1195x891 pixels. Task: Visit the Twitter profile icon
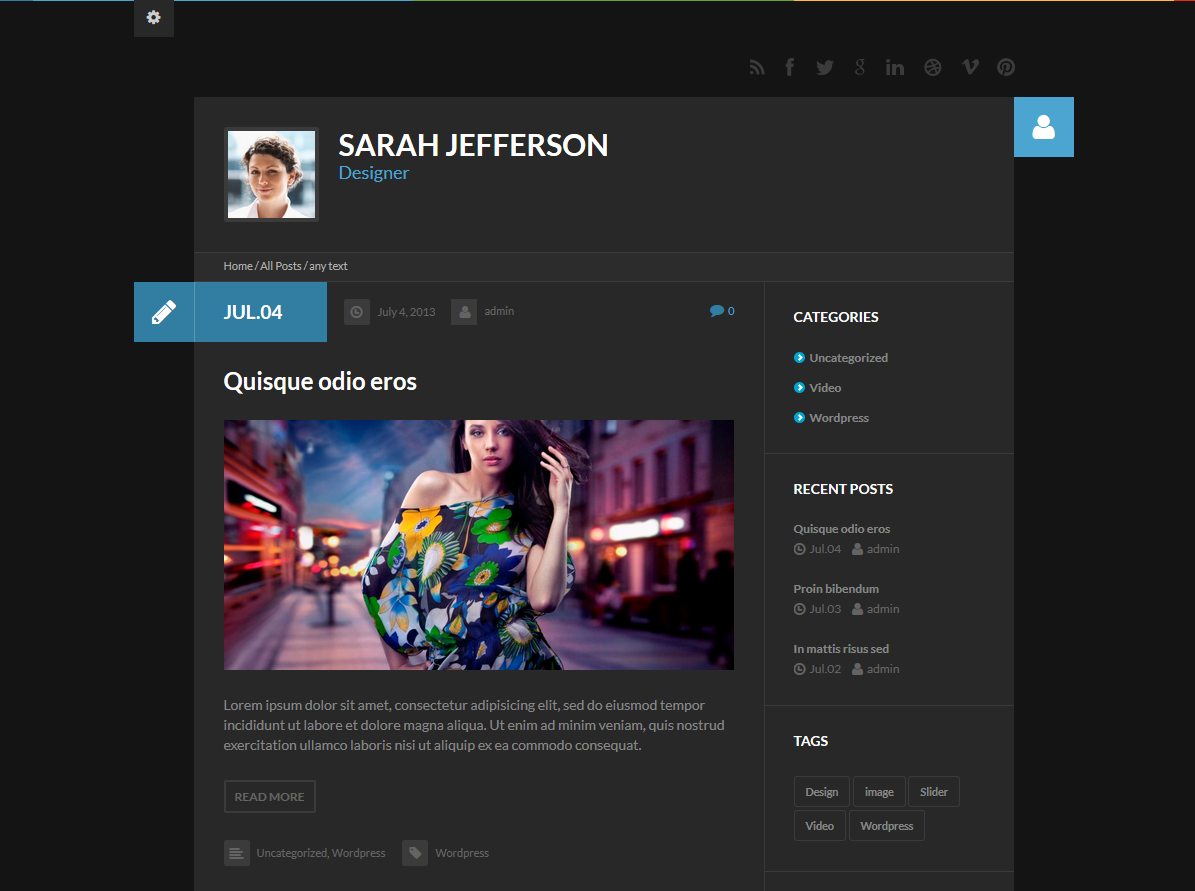click(824, 67)
